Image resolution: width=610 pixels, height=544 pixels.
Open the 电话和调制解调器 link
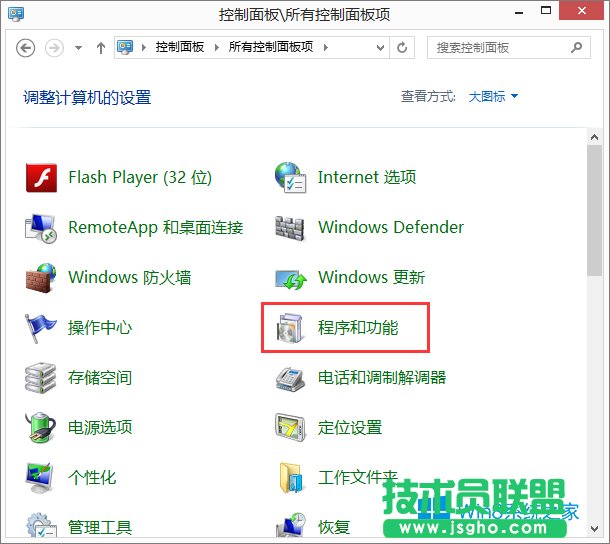point(382,377)
